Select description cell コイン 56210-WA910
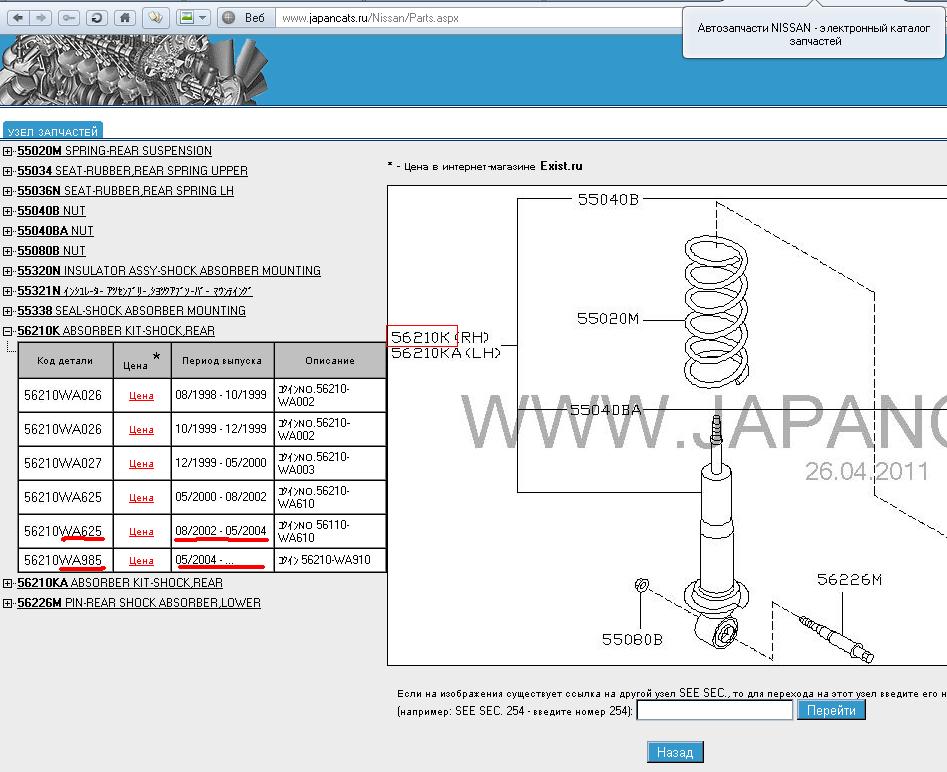The height and width of the screenshot is (772, 947). [x=330, y=560]
